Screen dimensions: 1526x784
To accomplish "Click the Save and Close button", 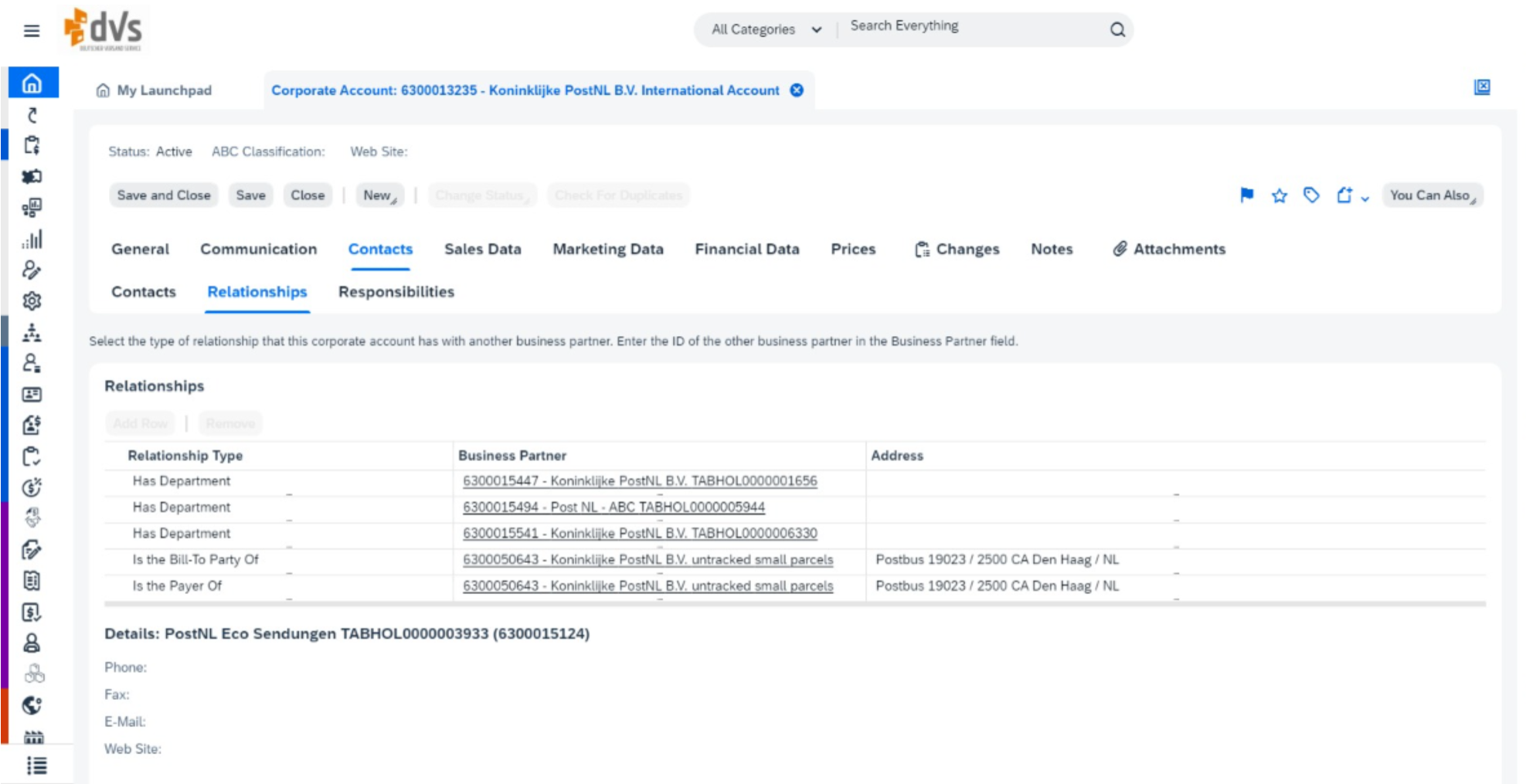I will (x=164, y=195).
